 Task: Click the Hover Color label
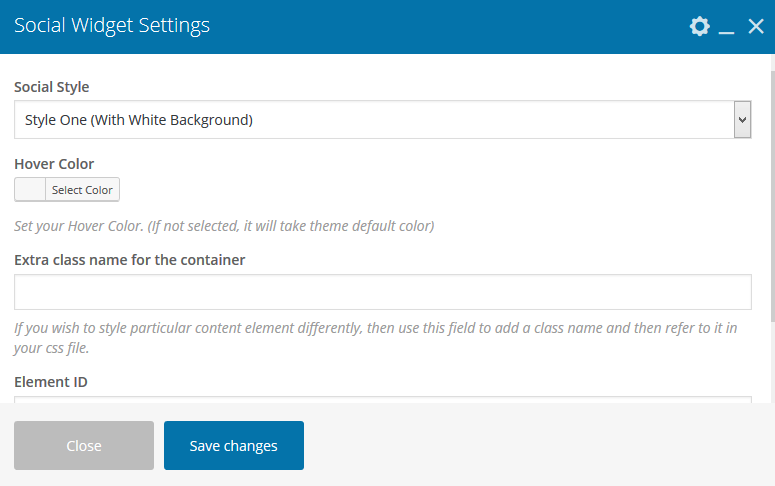click(54, 164)
